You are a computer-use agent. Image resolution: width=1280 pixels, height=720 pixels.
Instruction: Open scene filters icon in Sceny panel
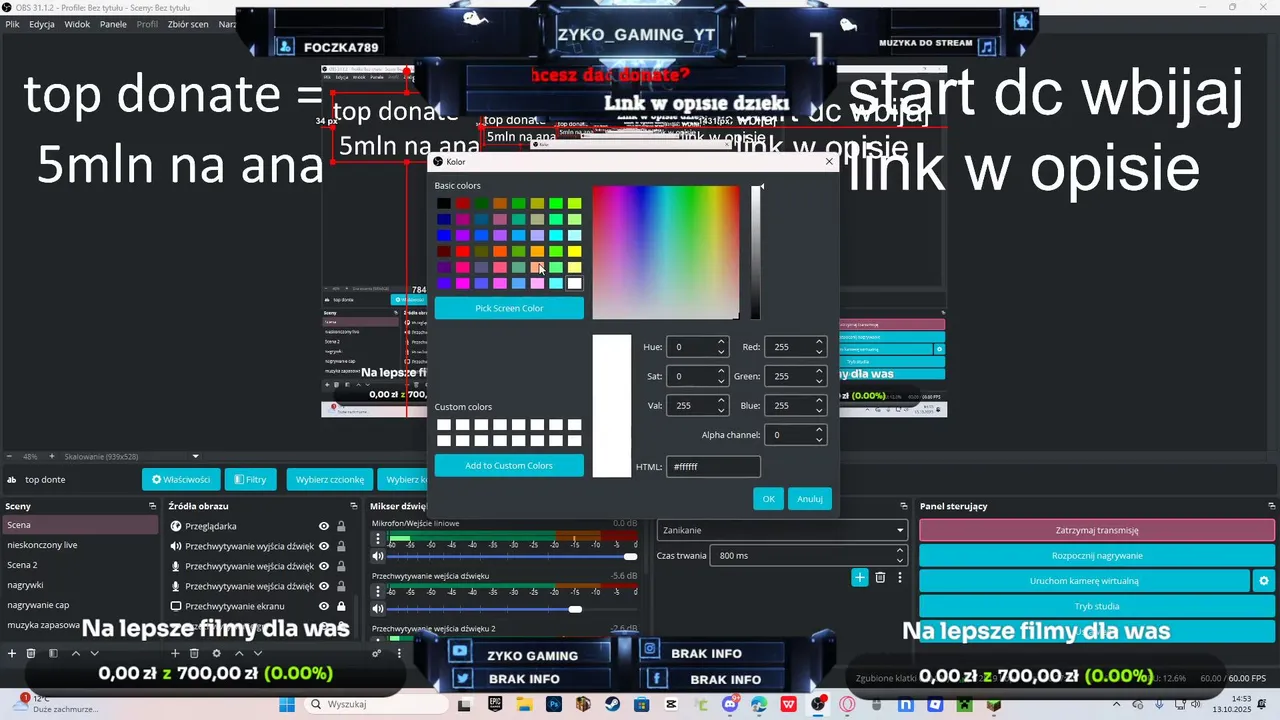pos(53,653)
